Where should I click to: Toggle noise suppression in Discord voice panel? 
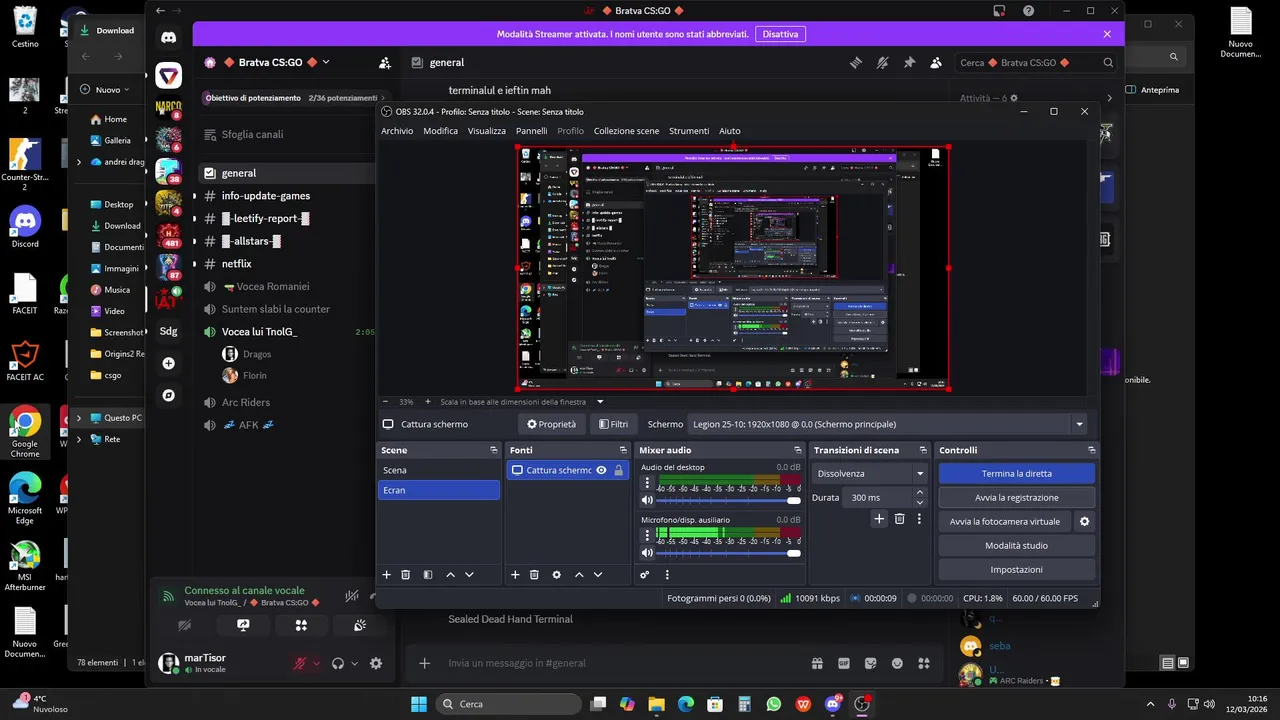(x=352, y=596)
